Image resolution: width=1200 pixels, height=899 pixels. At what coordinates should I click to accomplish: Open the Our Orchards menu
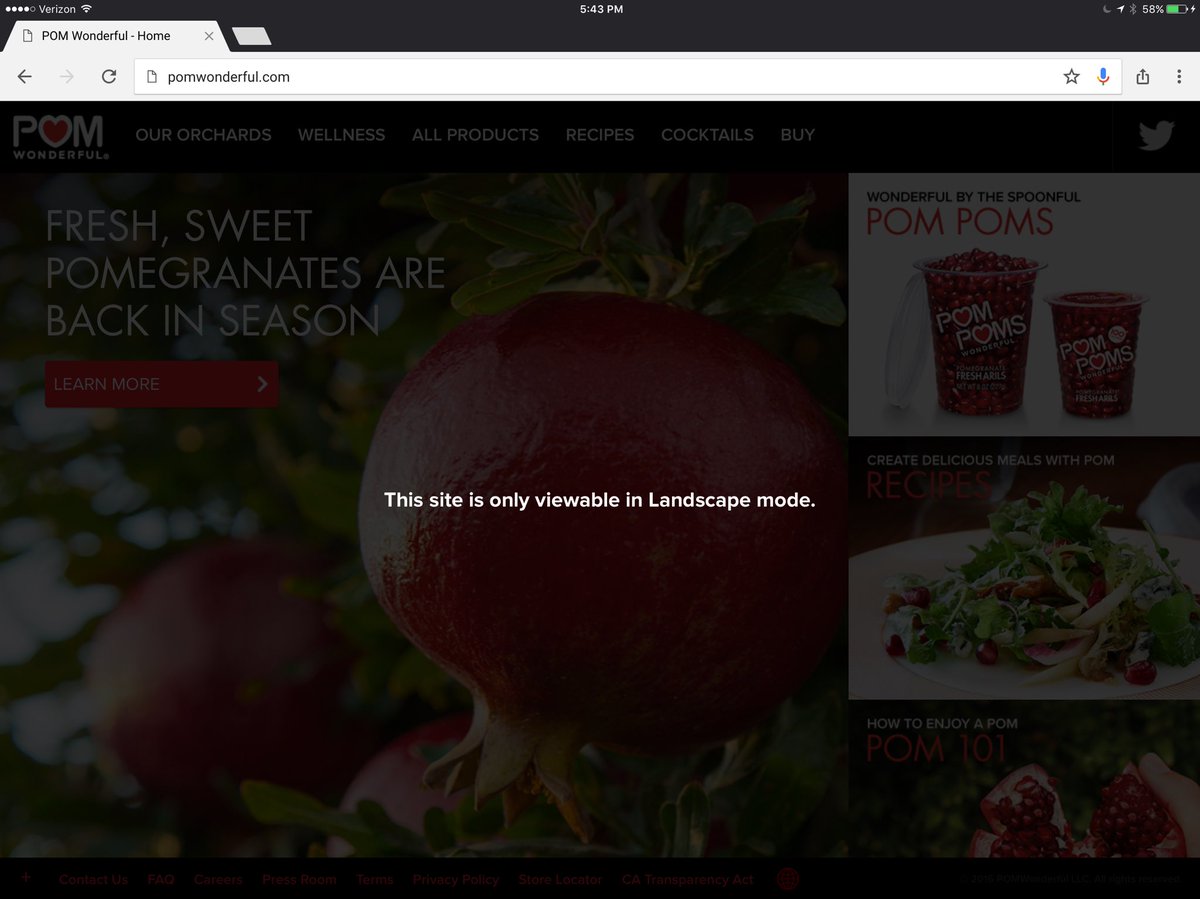pos(203,135)
